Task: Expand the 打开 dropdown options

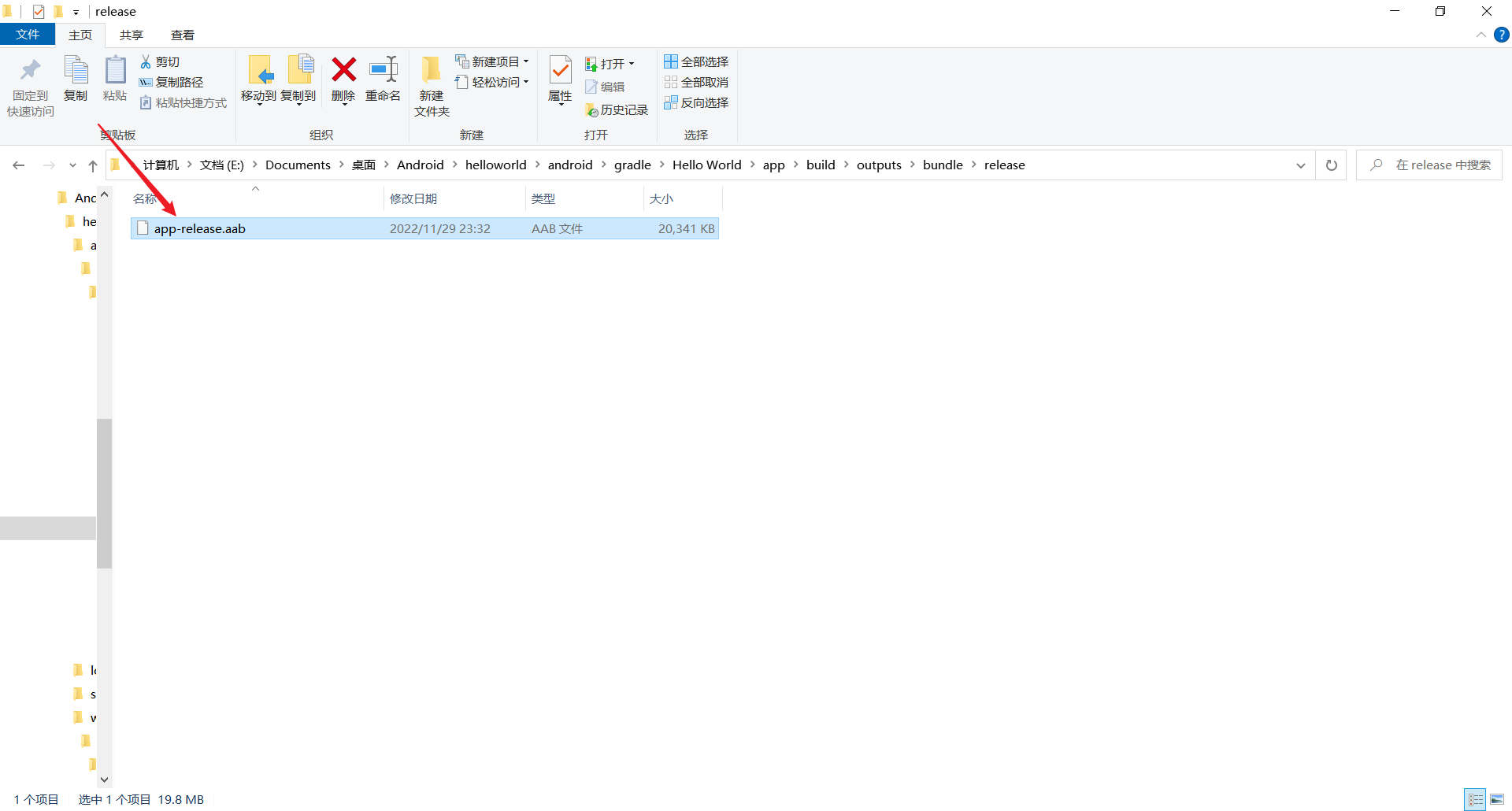Action: [631, 63]
